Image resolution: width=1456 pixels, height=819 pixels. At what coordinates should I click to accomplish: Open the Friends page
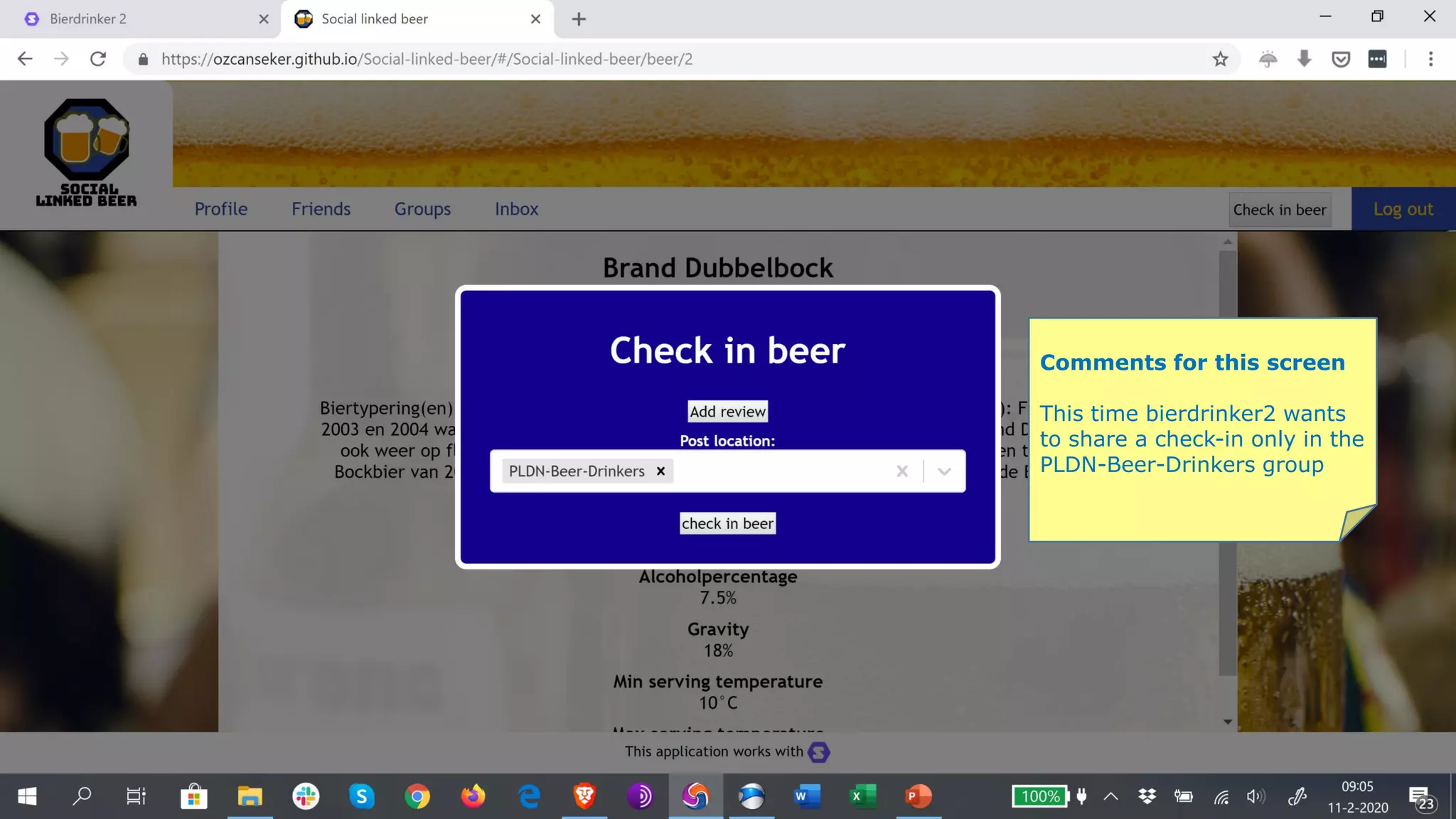(x=321, y=209)
